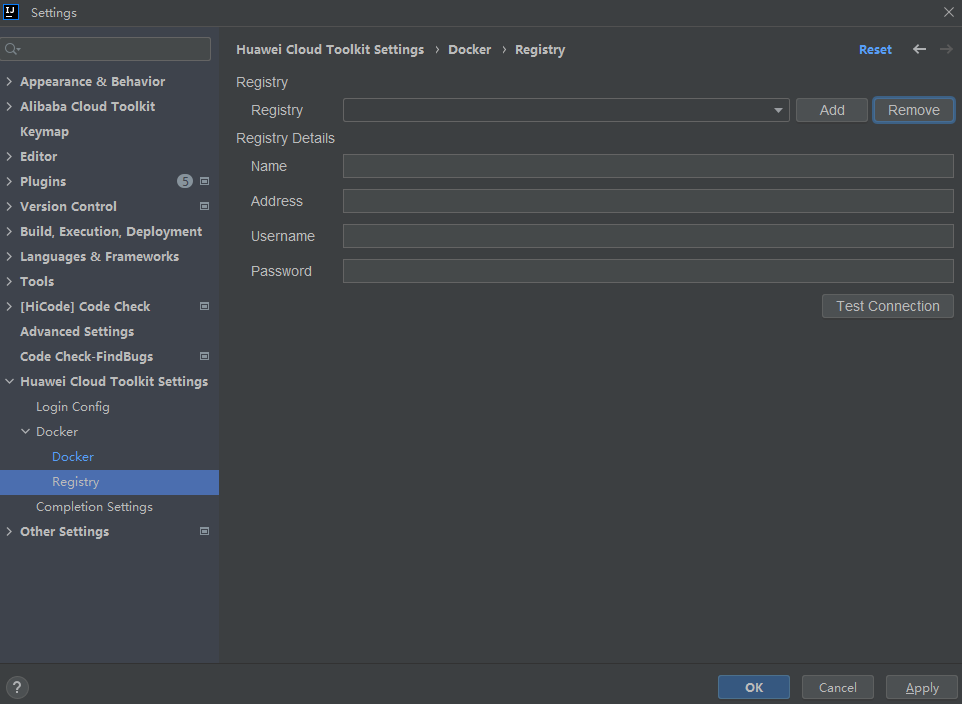
Task: Click the Remove registry button
Action: [914, 110]
